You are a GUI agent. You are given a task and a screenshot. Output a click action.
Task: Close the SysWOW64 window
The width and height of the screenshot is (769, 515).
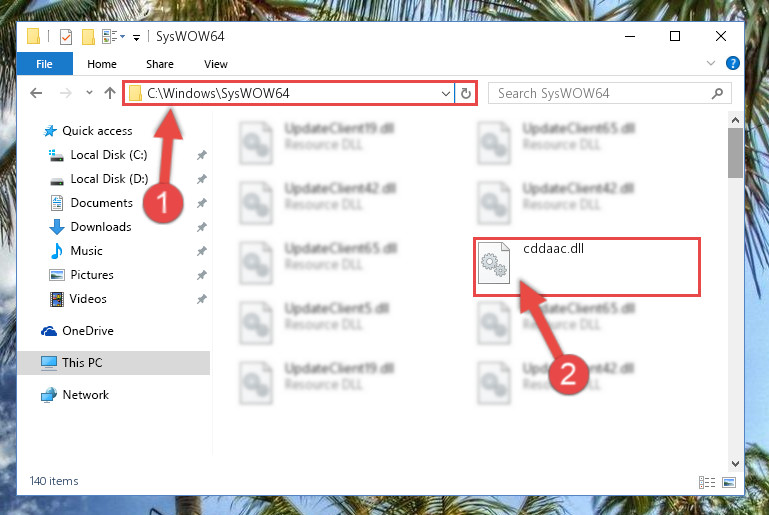point(720,36)
